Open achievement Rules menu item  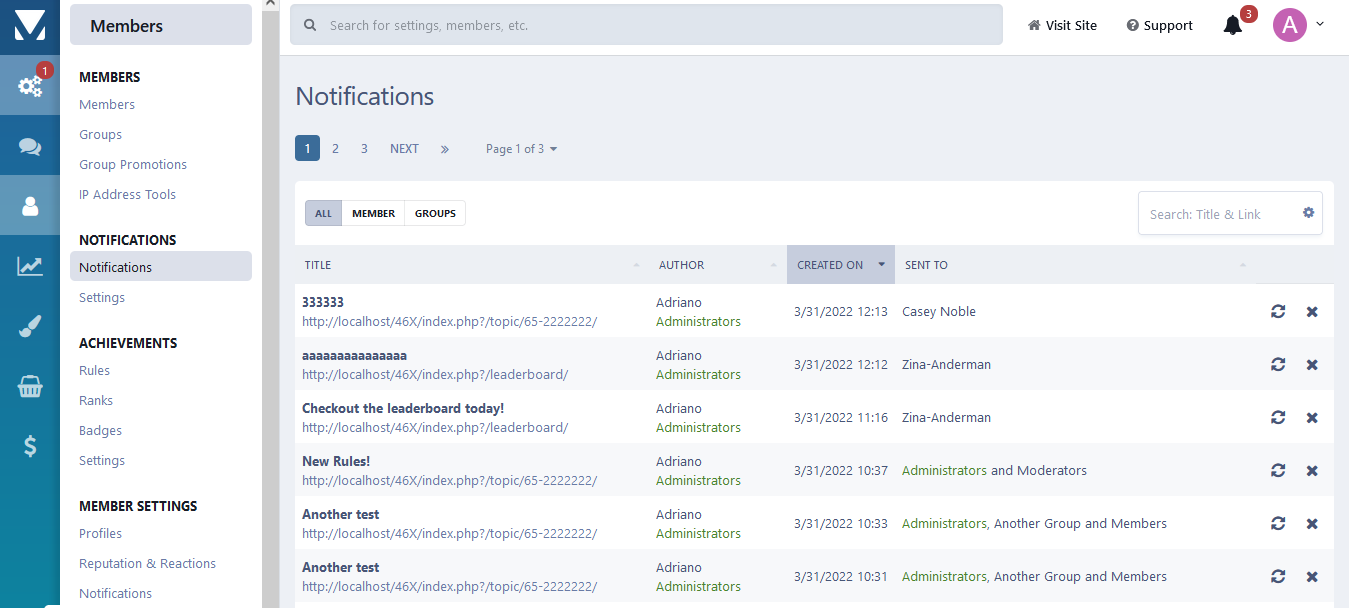coord(94,371)
